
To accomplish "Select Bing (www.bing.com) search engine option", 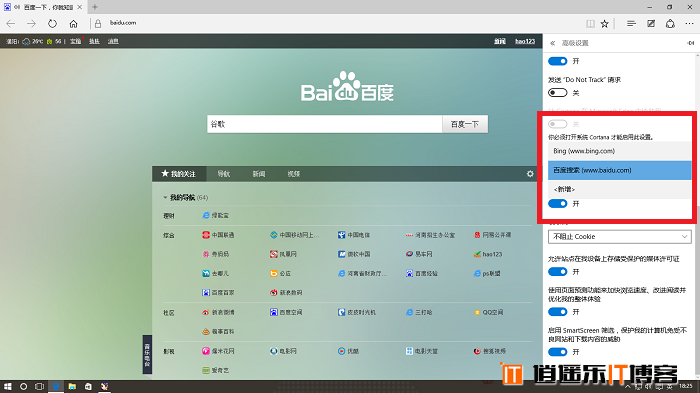I will point(620,151).
